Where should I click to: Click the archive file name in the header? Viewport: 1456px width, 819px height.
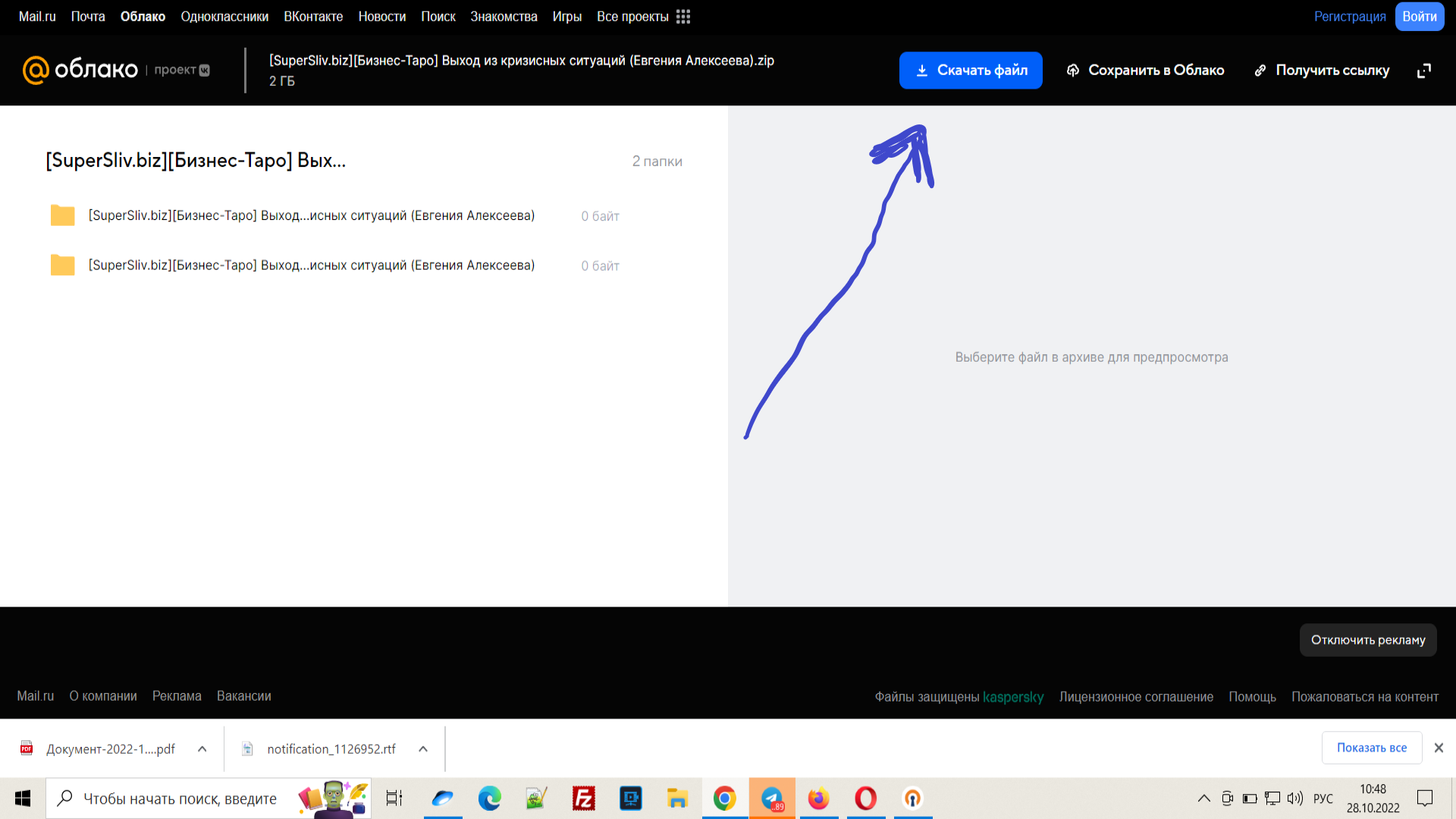tap(522, 61)
